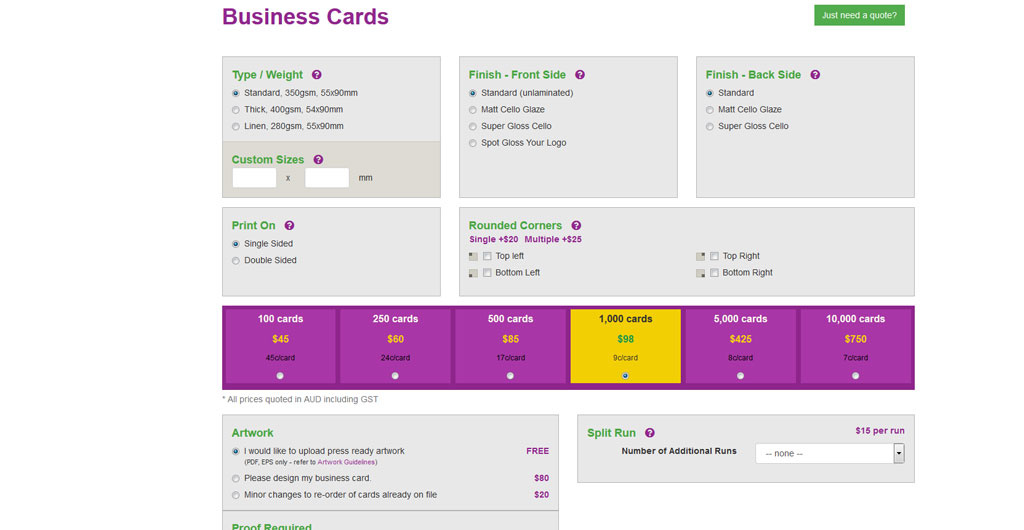Select Thick, 400gsm, 54x90mm card type
Viewport: 1024px width, 530px height.
[x=236, y=110]
